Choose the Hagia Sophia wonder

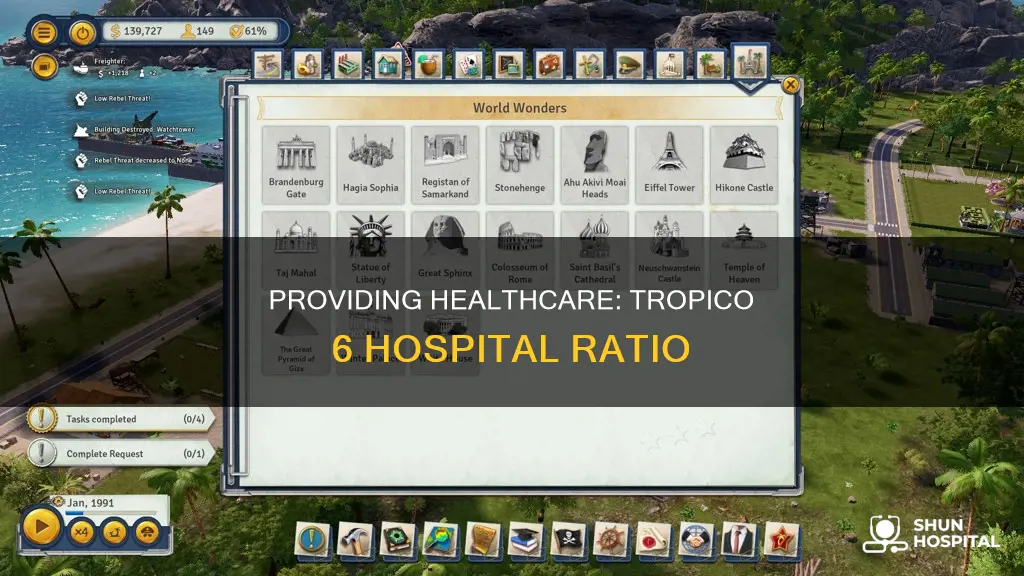click(x=370, y=165)
